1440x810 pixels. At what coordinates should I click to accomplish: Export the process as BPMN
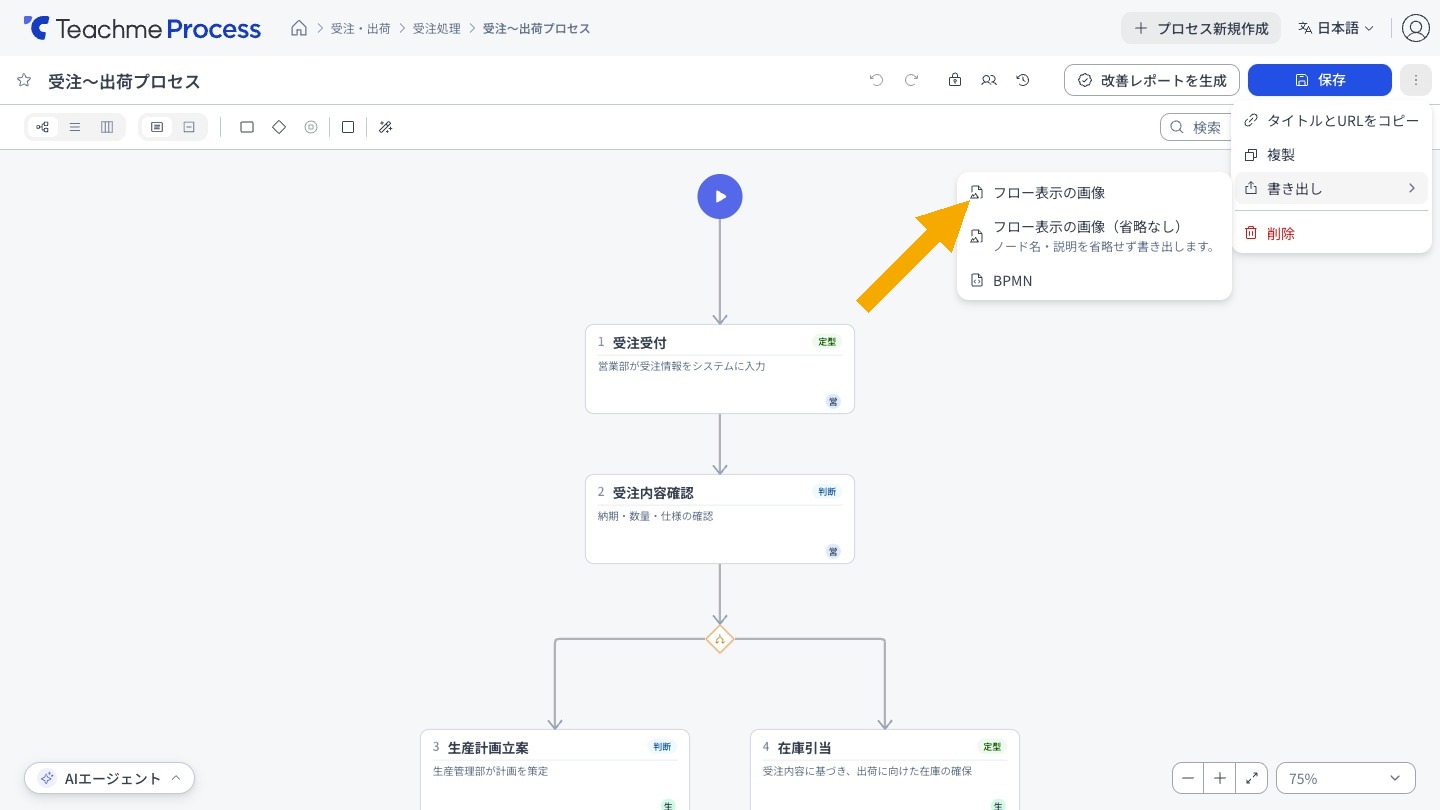[1094, 281]
